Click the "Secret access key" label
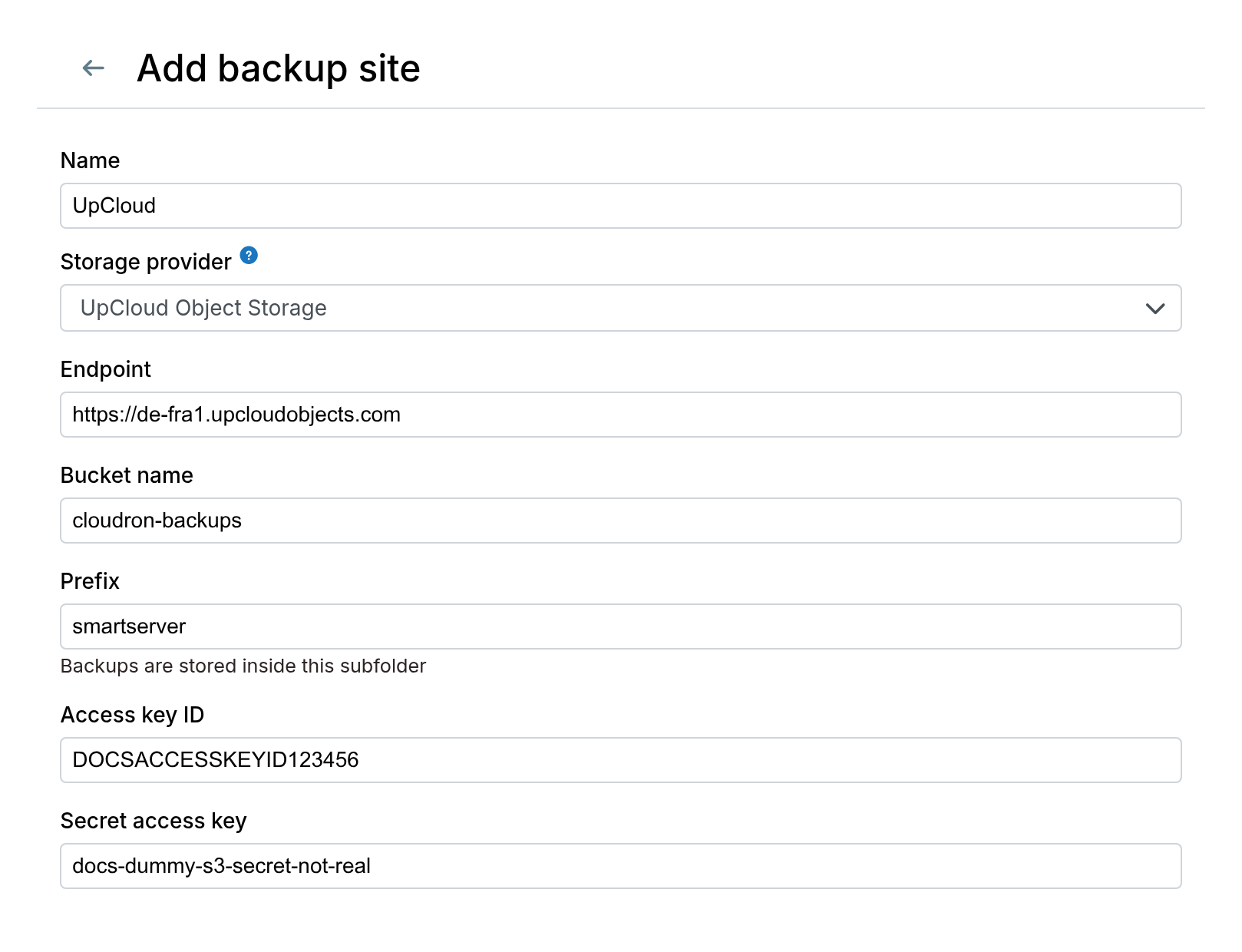Viewport: 1242px width, 952px height. pyautogui.click(x=154, y=821)
